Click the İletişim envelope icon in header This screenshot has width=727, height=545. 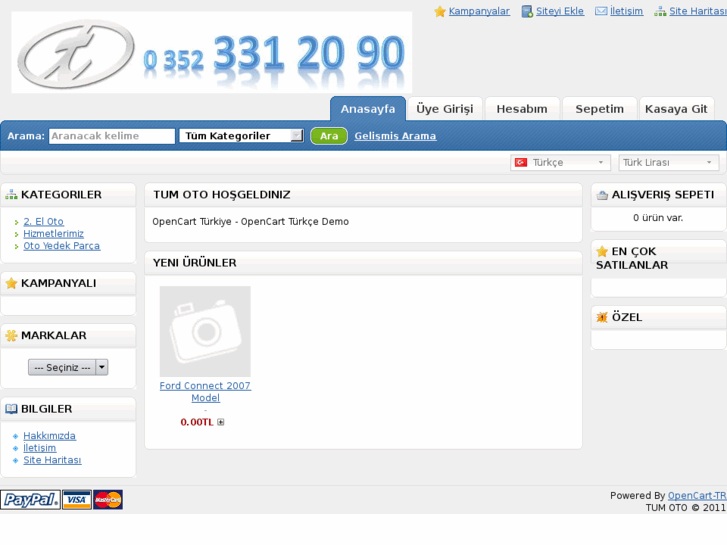tap(601, 11)
